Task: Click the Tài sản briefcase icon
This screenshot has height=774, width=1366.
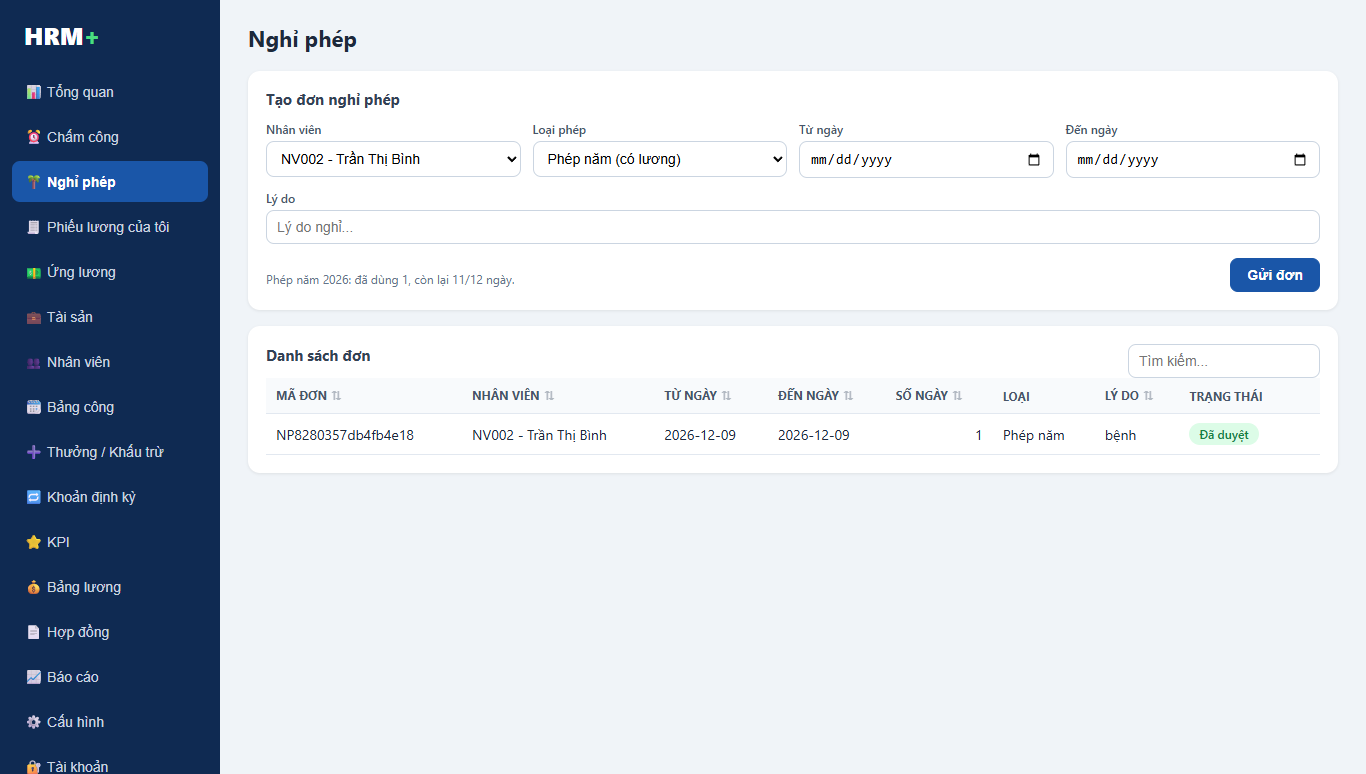Action: pos(34,317)
